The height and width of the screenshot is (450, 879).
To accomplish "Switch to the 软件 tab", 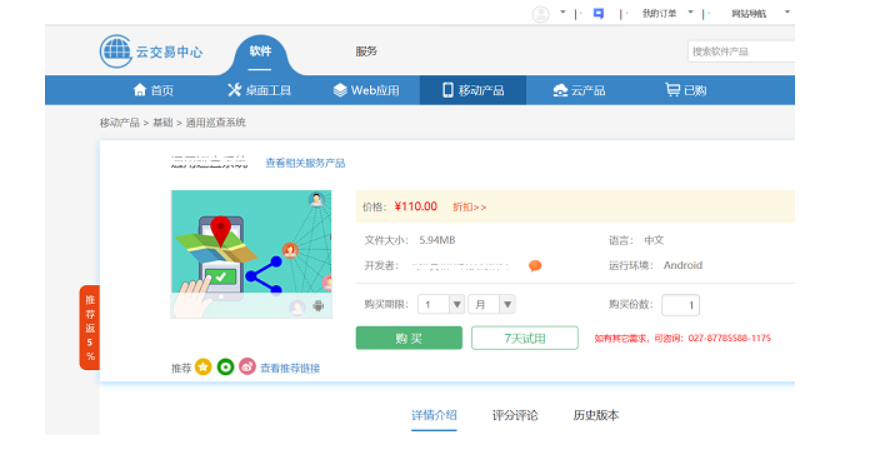I will pyautogui.click(x=260, y=51).
